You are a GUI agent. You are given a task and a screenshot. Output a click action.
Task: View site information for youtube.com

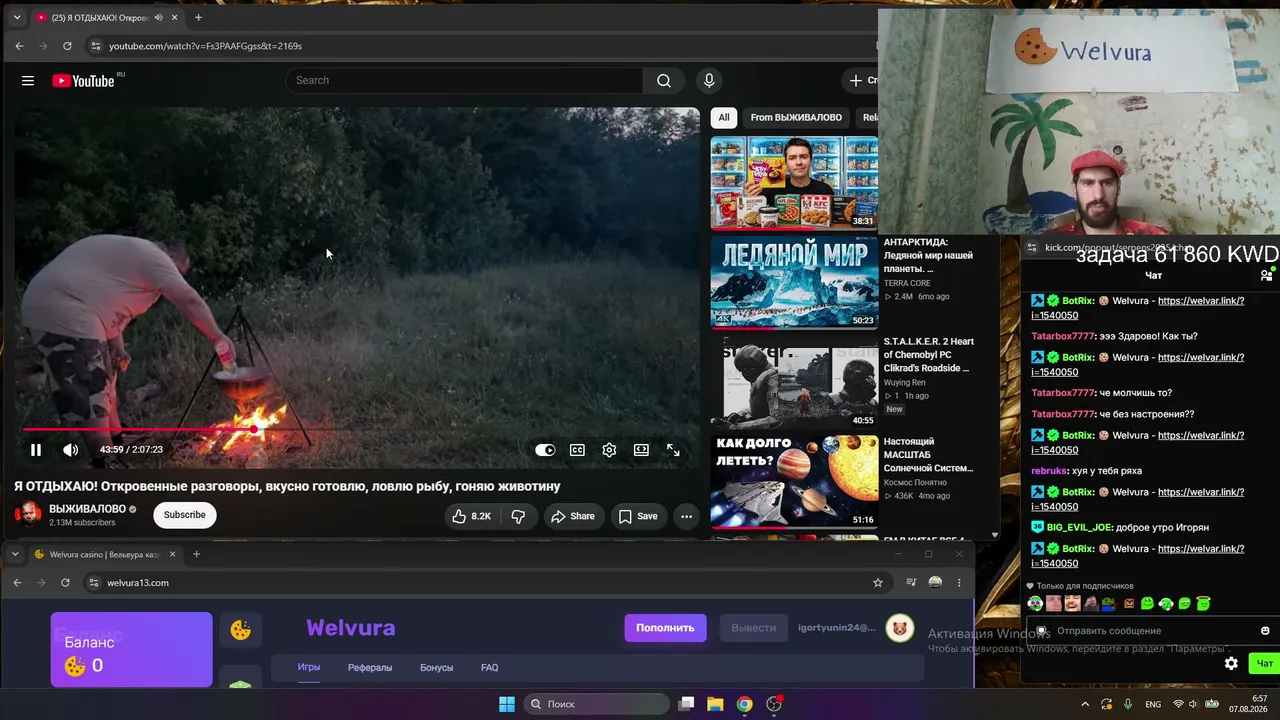pos(95,46)
